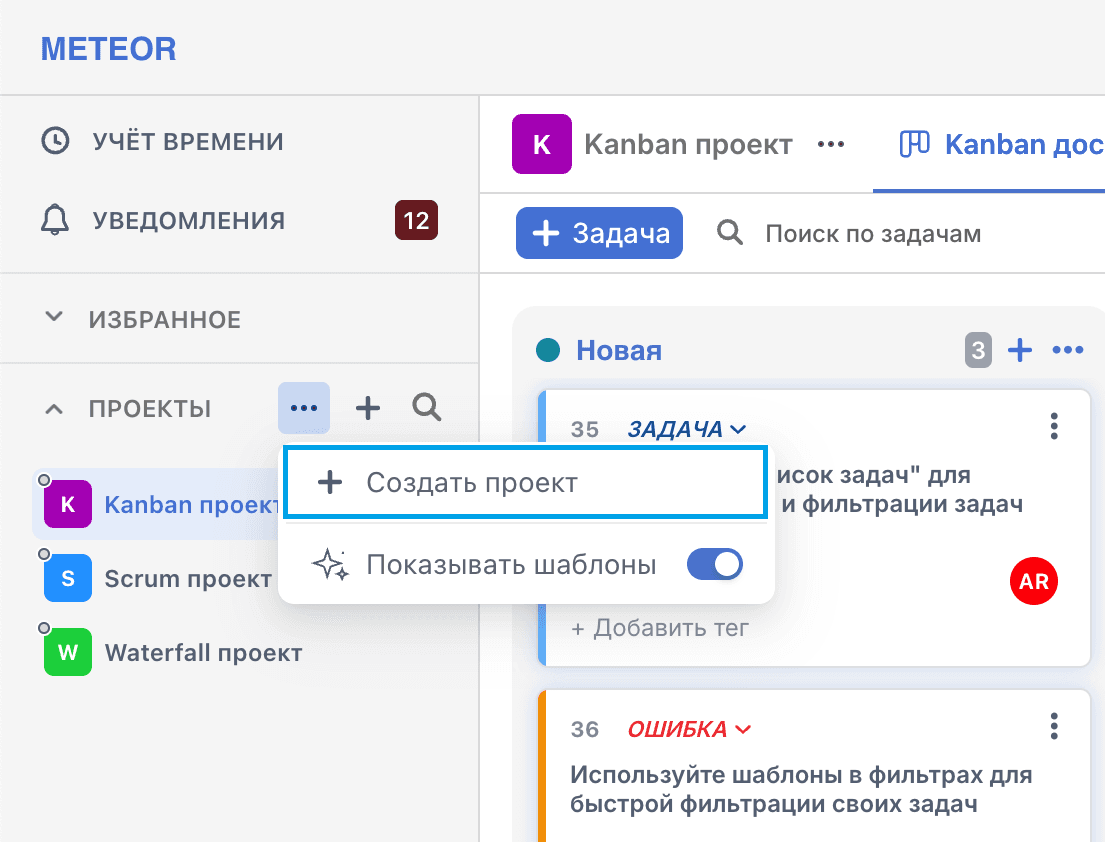Add new project with plus icon
This screenshot has height=842, width=1105.
368,408
